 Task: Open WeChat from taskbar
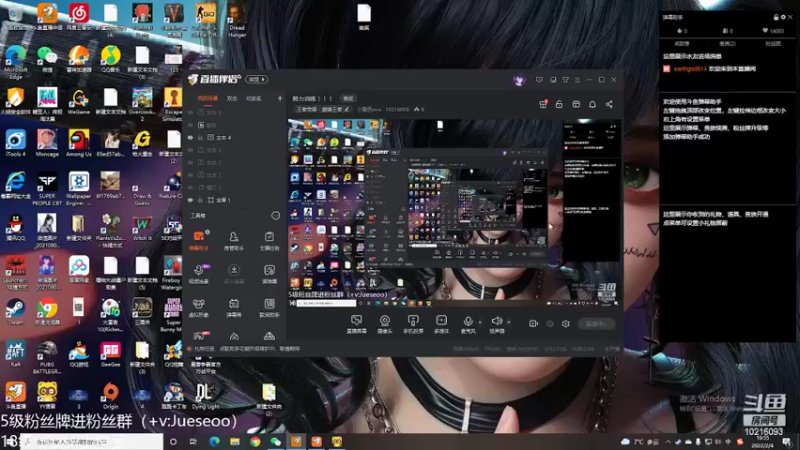coord(276,442)
